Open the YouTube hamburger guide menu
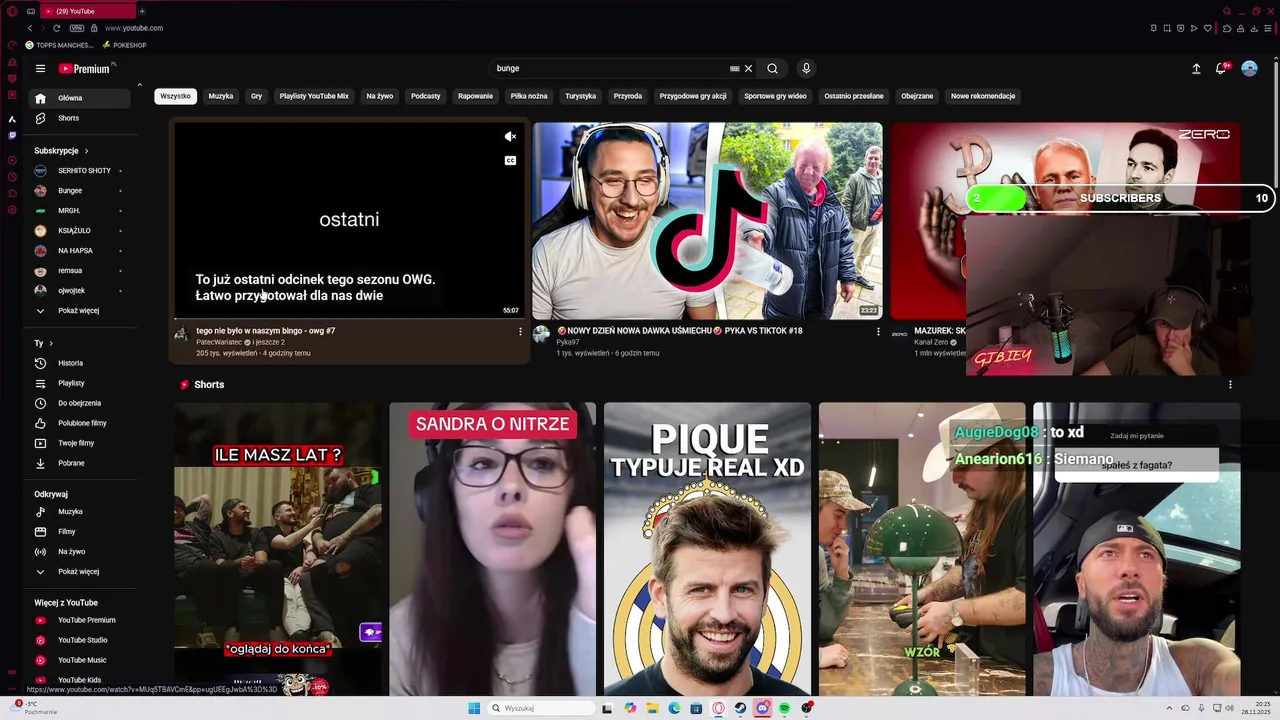This screenshot has width=1280, height=720. [40, 69]
